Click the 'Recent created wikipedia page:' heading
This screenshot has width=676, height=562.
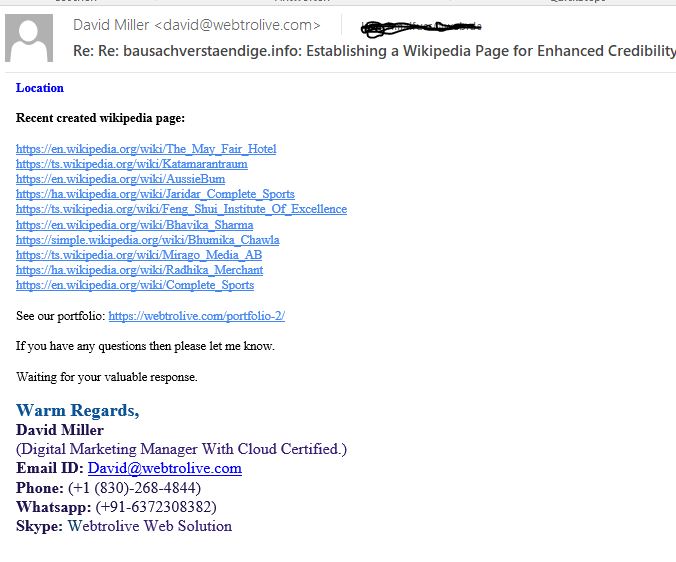click(x=100, y=118)
